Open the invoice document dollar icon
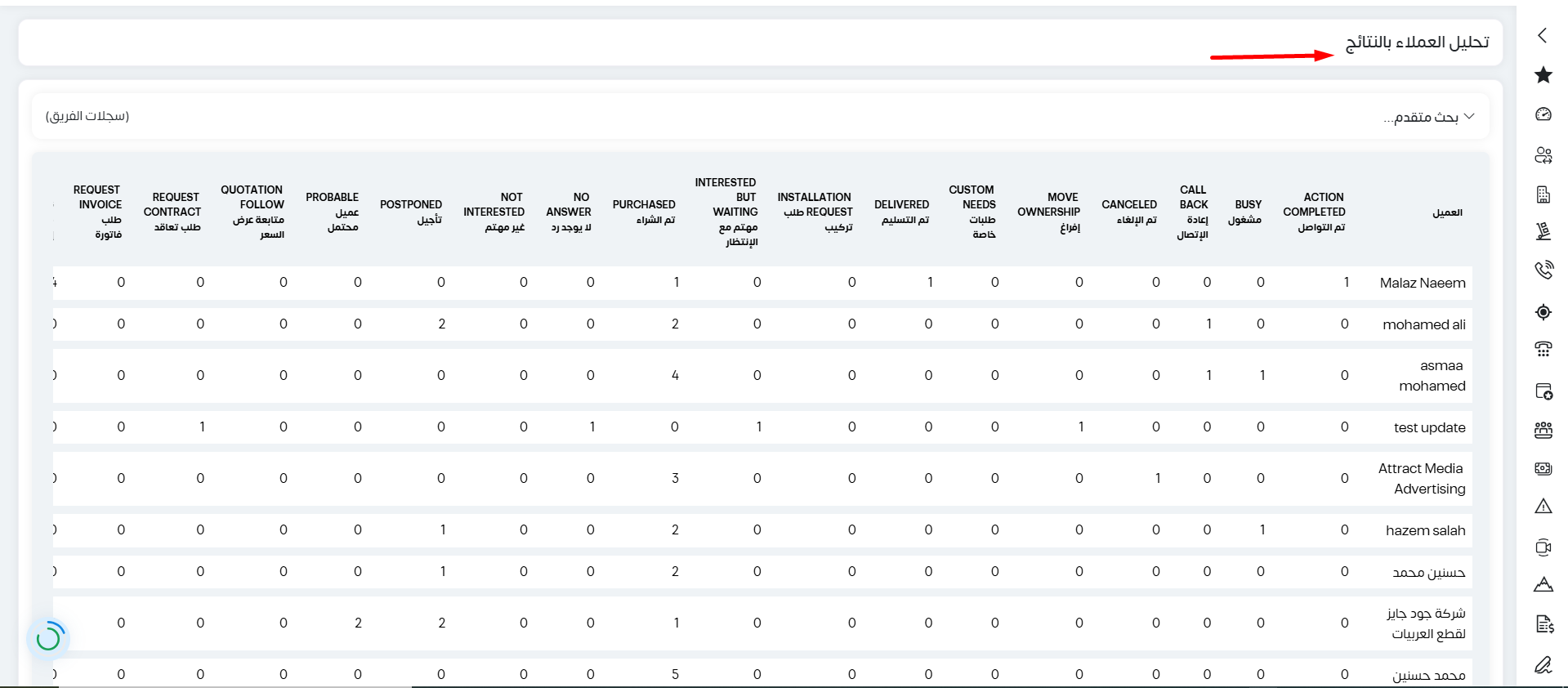Viewport: 1568px width, 688px height. pyautogui.click(x=1543, y=625)
